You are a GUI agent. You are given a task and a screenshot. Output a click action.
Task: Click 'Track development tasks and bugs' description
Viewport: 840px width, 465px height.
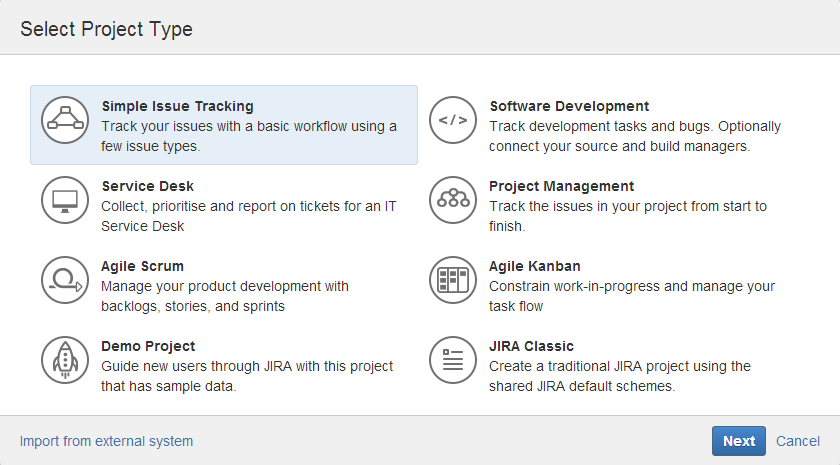click(x=635, y=136)
